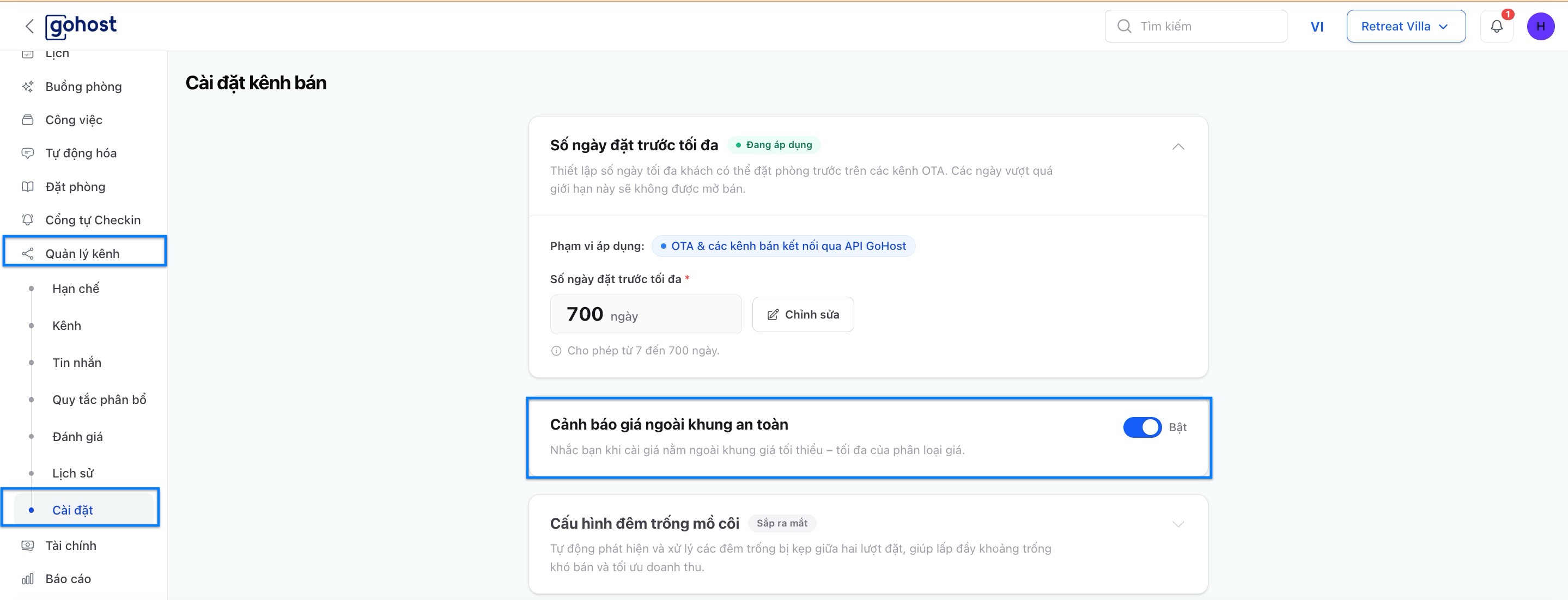The image size is (1568, 600).
Task: Click the 700 ngày value field
Action: click(645, 315)
